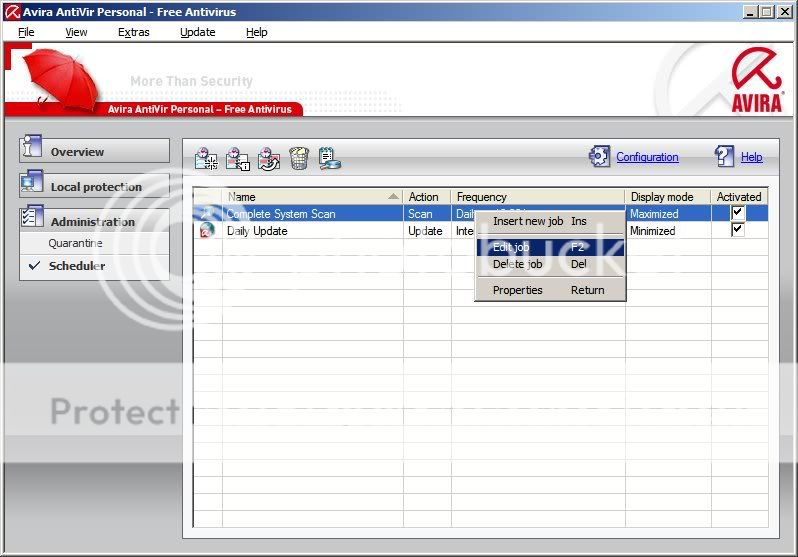The height and width of the screenshot is (557, 798).
Task: Click the Daily Update globe icon
Action: coord(207,230)
